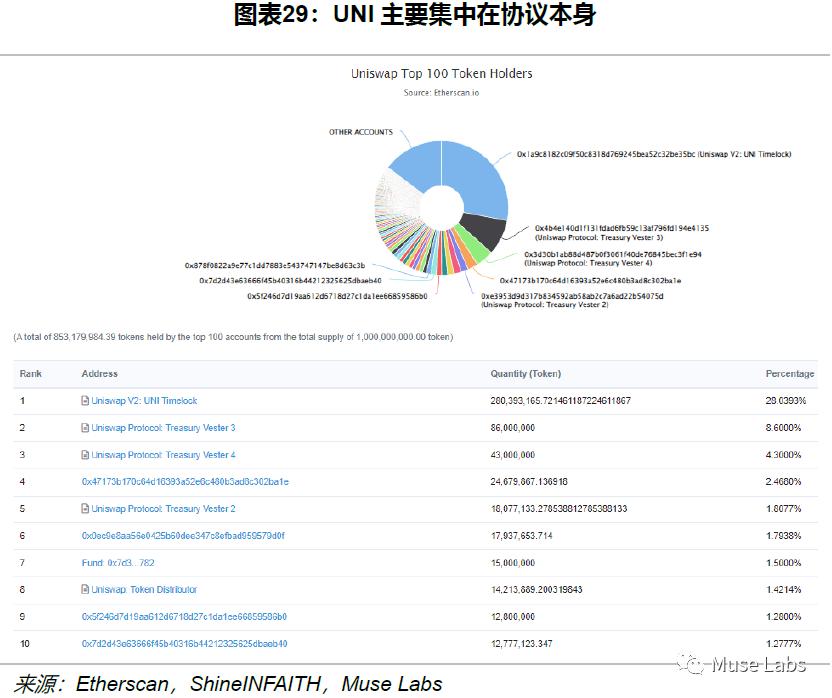
Task: Click contract icon beside Treasury Vester 4
Action: click(x=85, y=455)
